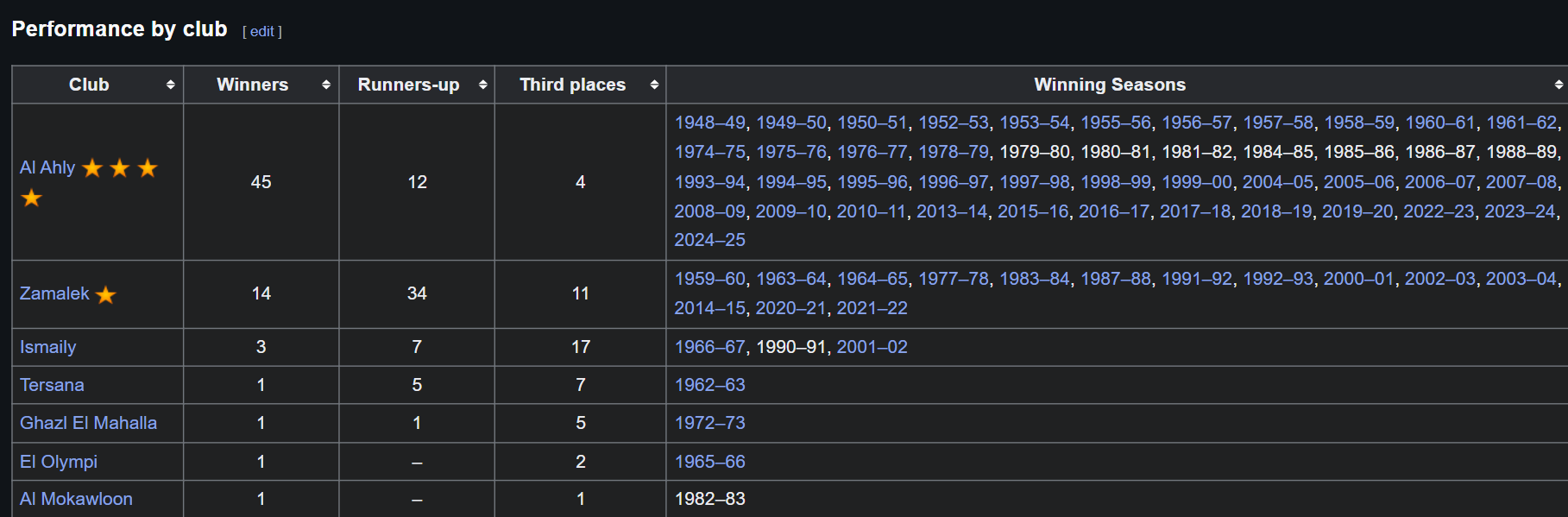Open the Ismaily club link

48,347
